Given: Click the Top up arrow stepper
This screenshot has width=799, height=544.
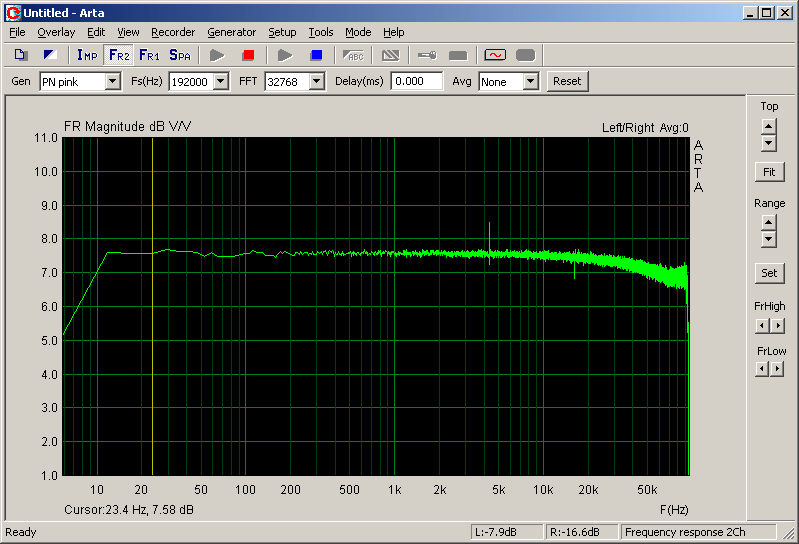Looking at the screenshot, I should click(x=768, y=126).
